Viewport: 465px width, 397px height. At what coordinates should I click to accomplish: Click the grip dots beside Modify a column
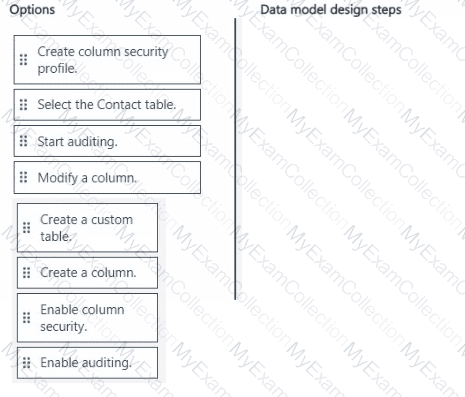(23, 177)
